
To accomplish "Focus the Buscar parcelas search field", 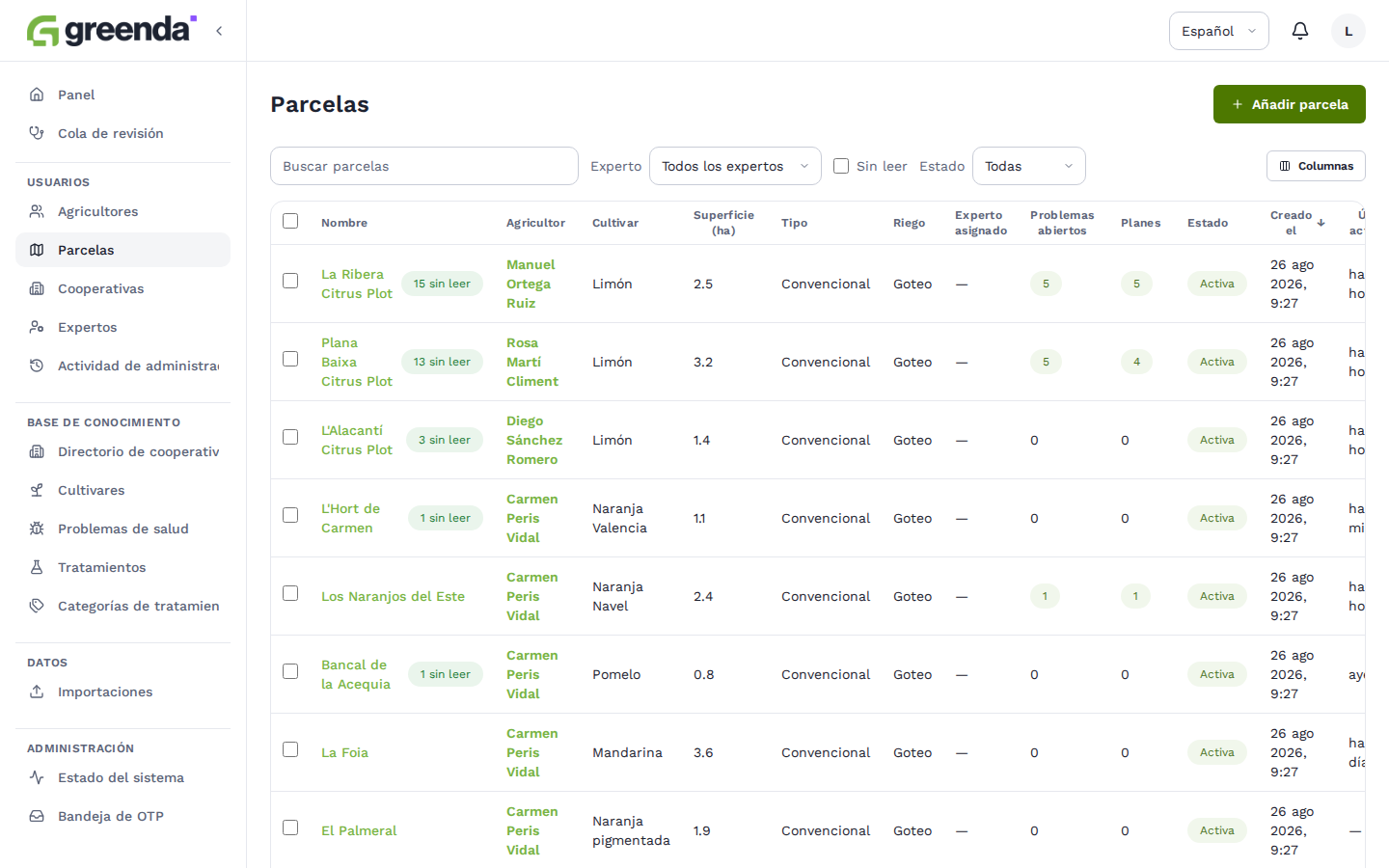I will [424, 166].
